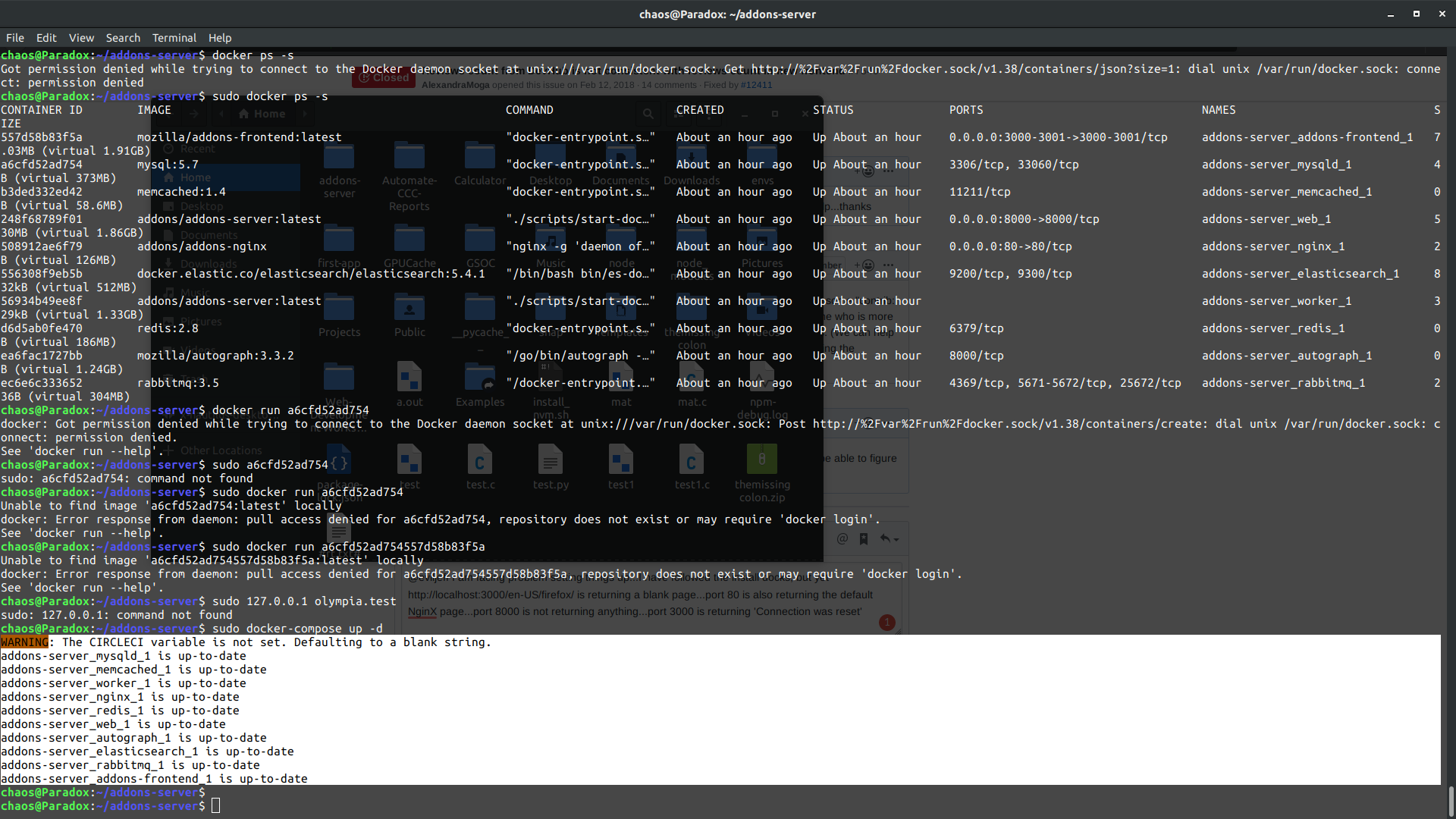Viewport: 1456px width, 819px height.
Task: Click container name addons-server_nginx_1 in table
Action: 1273,246
